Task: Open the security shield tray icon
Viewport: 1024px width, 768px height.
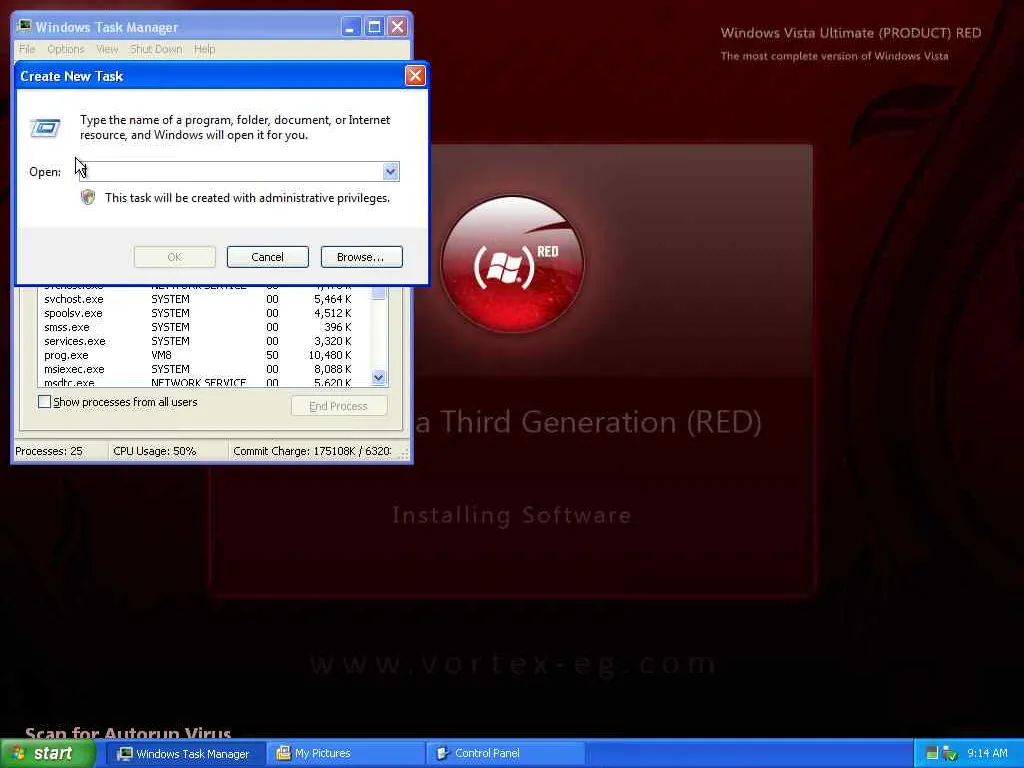Action: [950, 753]
